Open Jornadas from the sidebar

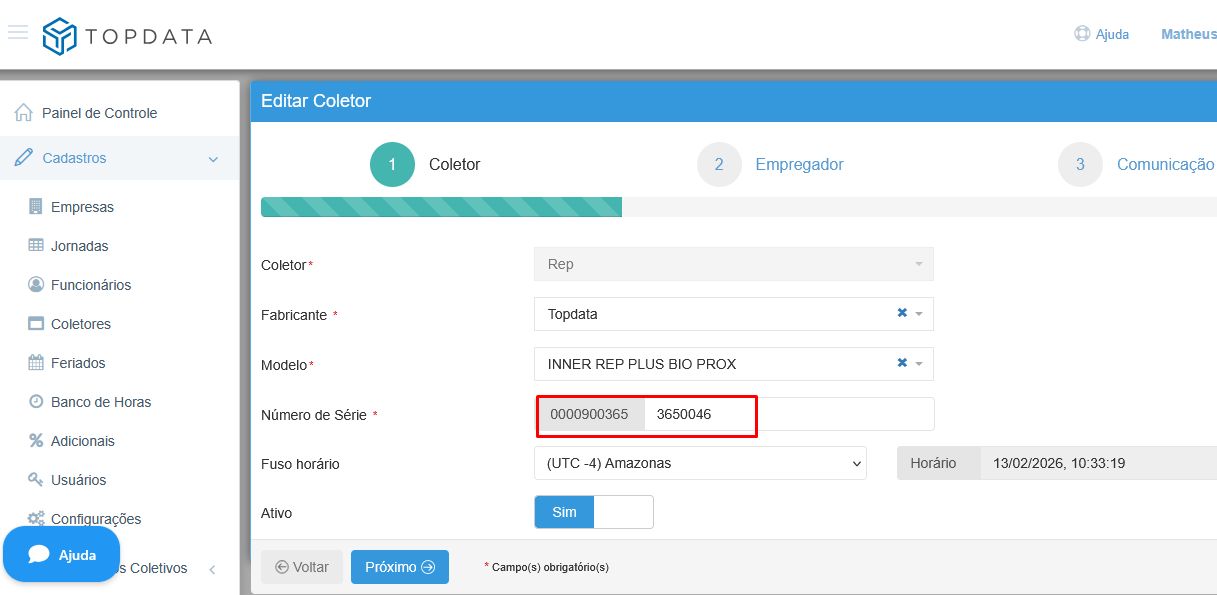coord(79,246)
